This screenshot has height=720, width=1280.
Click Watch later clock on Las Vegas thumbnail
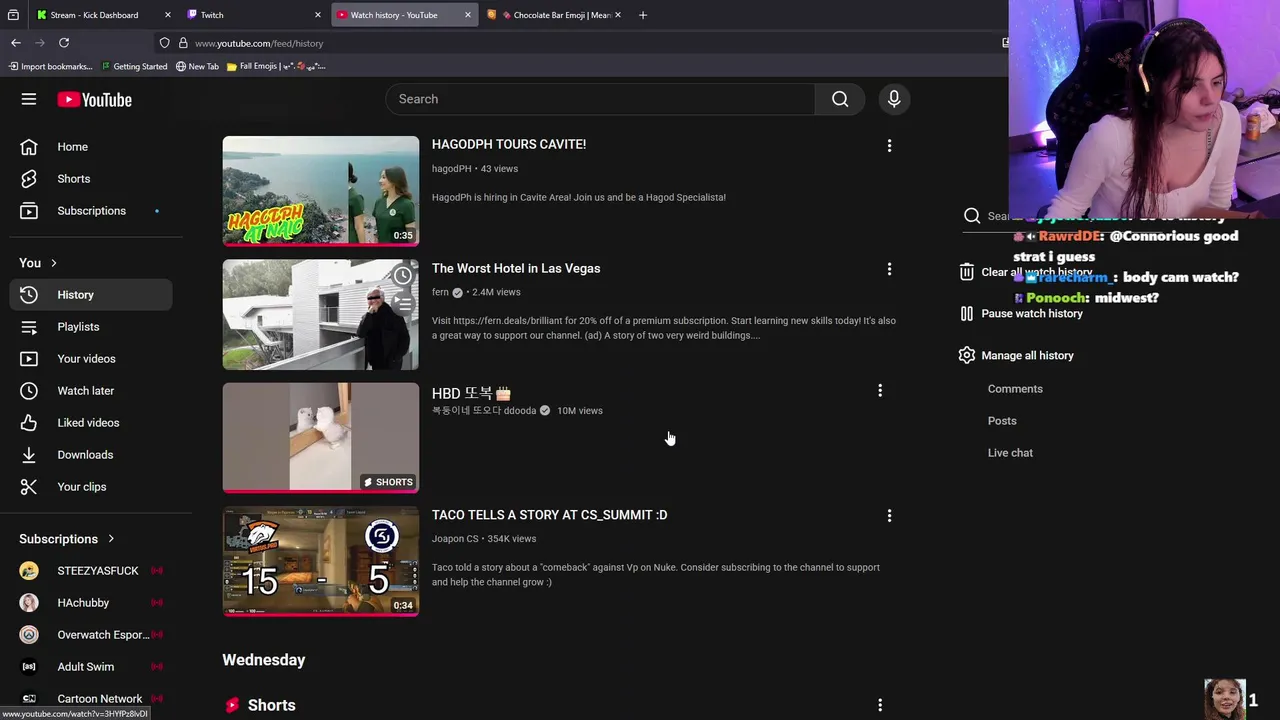[x=403, y=276]
